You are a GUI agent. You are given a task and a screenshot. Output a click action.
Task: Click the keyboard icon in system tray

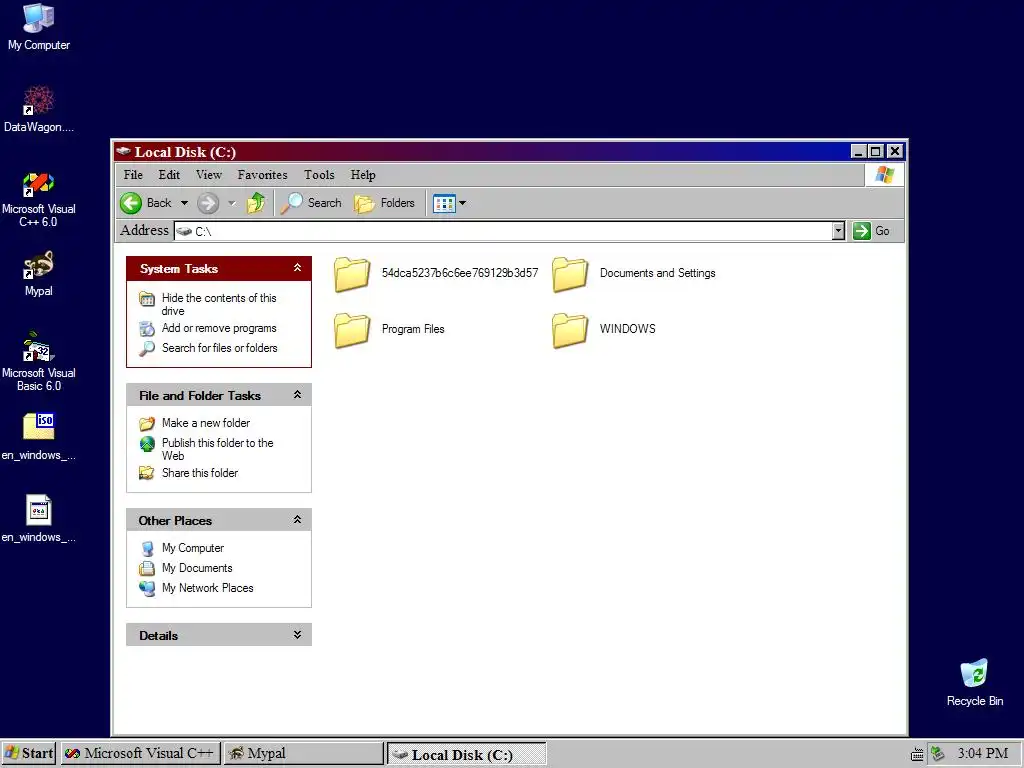pyautogui.click(x=917, y=754)
